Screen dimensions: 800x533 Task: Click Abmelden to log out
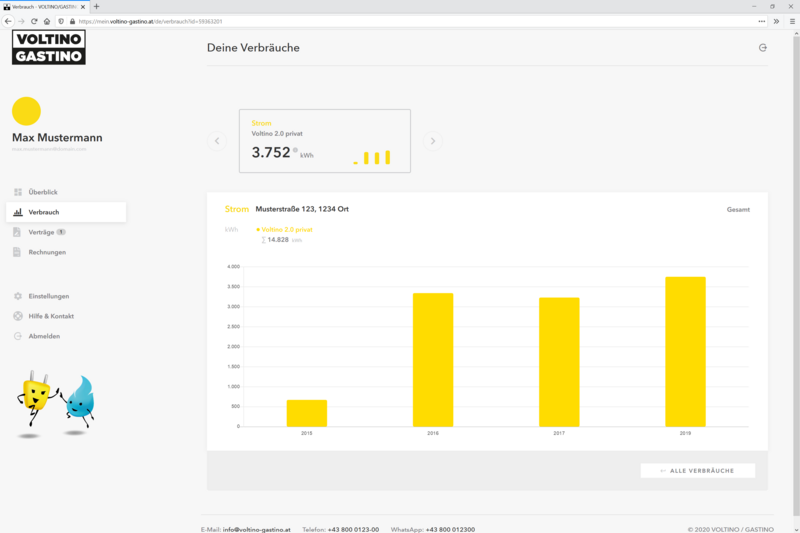pos(44,336)
